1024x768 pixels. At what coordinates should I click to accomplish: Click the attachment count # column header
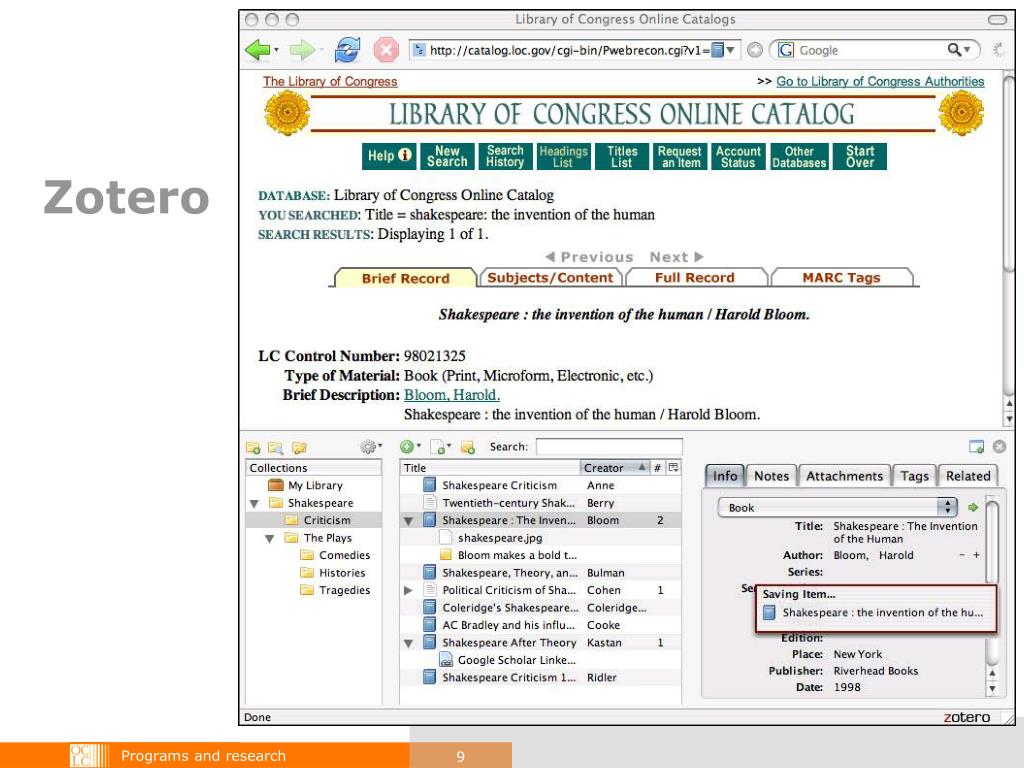tap(658, 468)
